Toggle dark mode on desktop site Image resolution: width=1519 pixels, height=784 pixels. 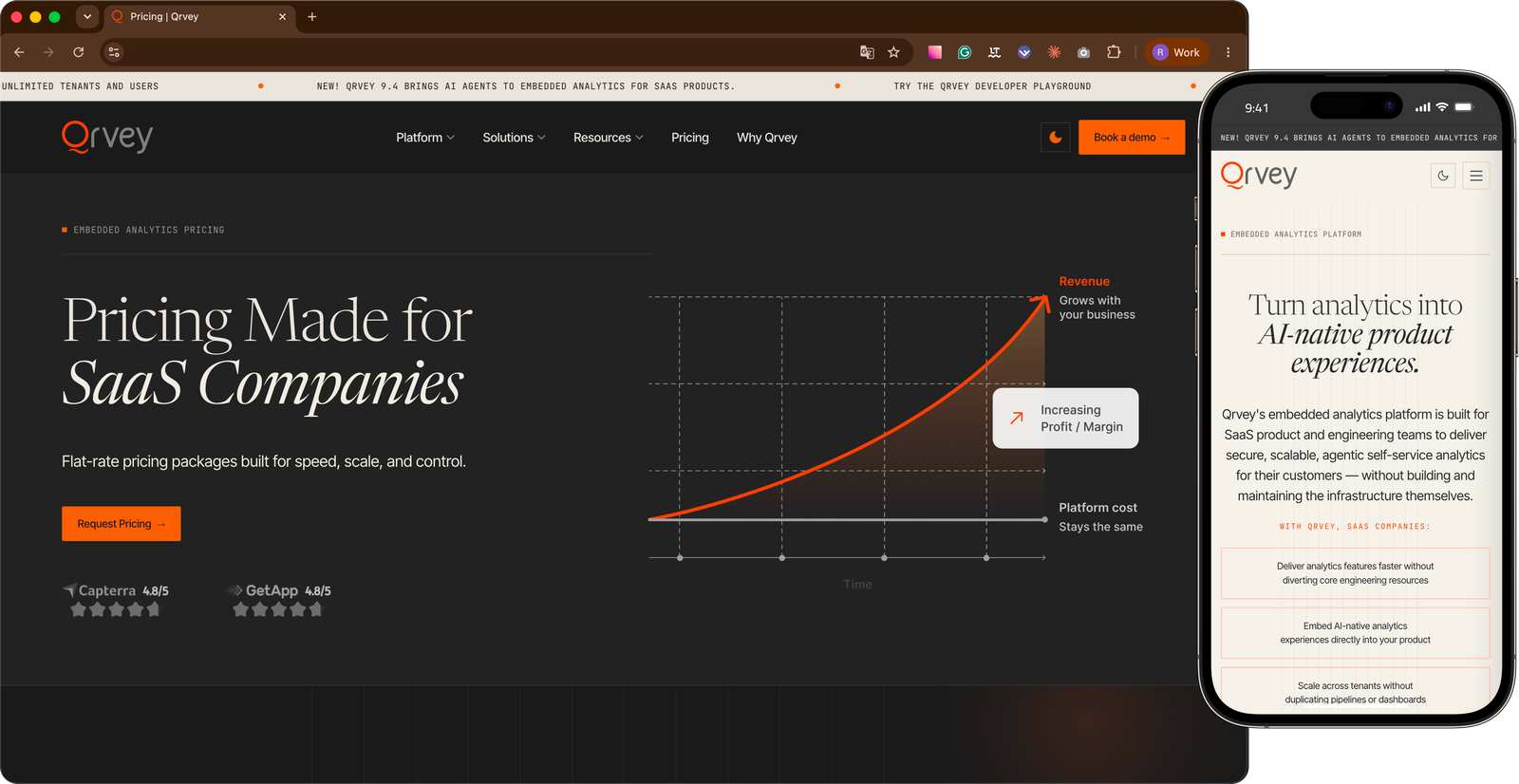[x=1056, y=138]
